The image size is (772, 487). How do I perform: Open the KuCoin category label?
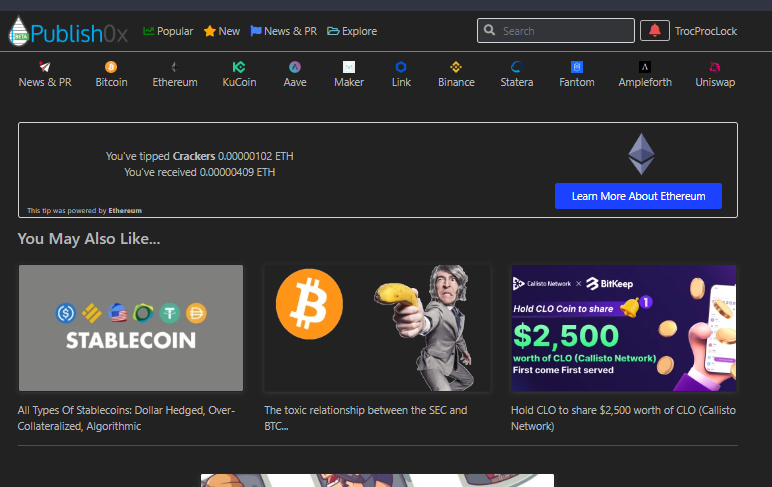[x=239, y=82]
